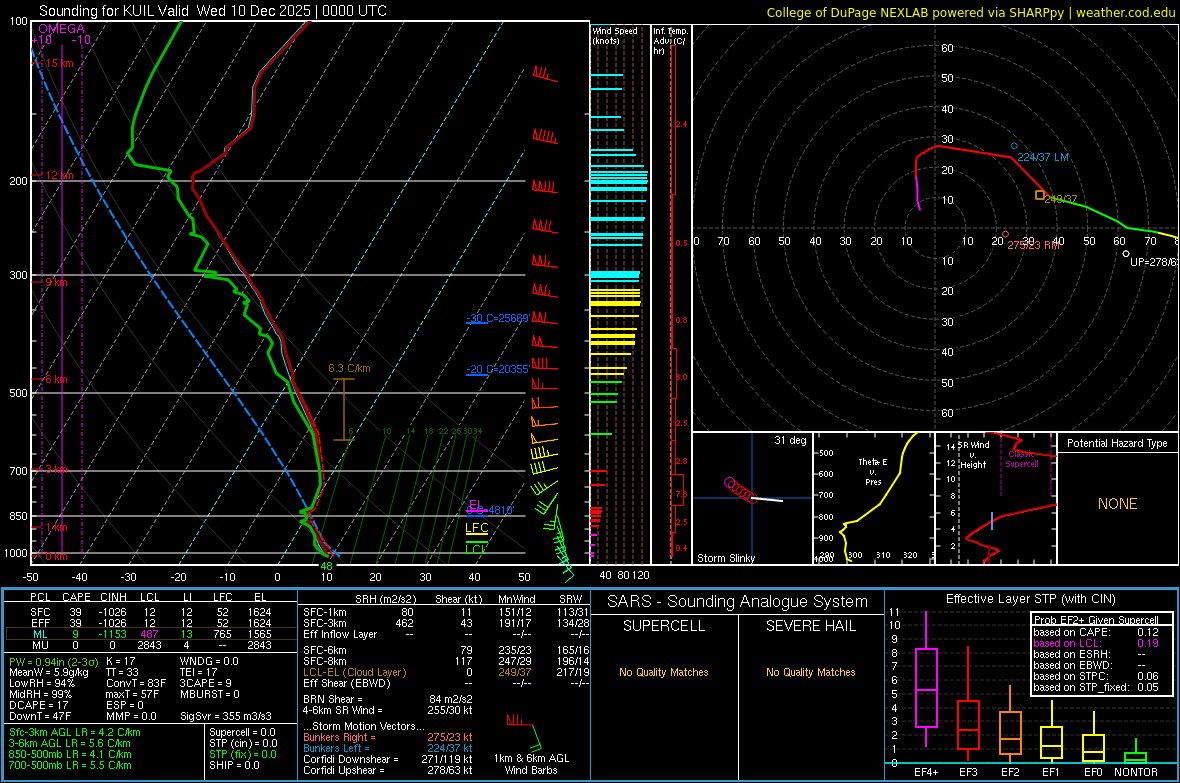Click the 'based on LCL: 0.19' line
The width and height of the screenshot is (1180, 783).
point(1096,643)
